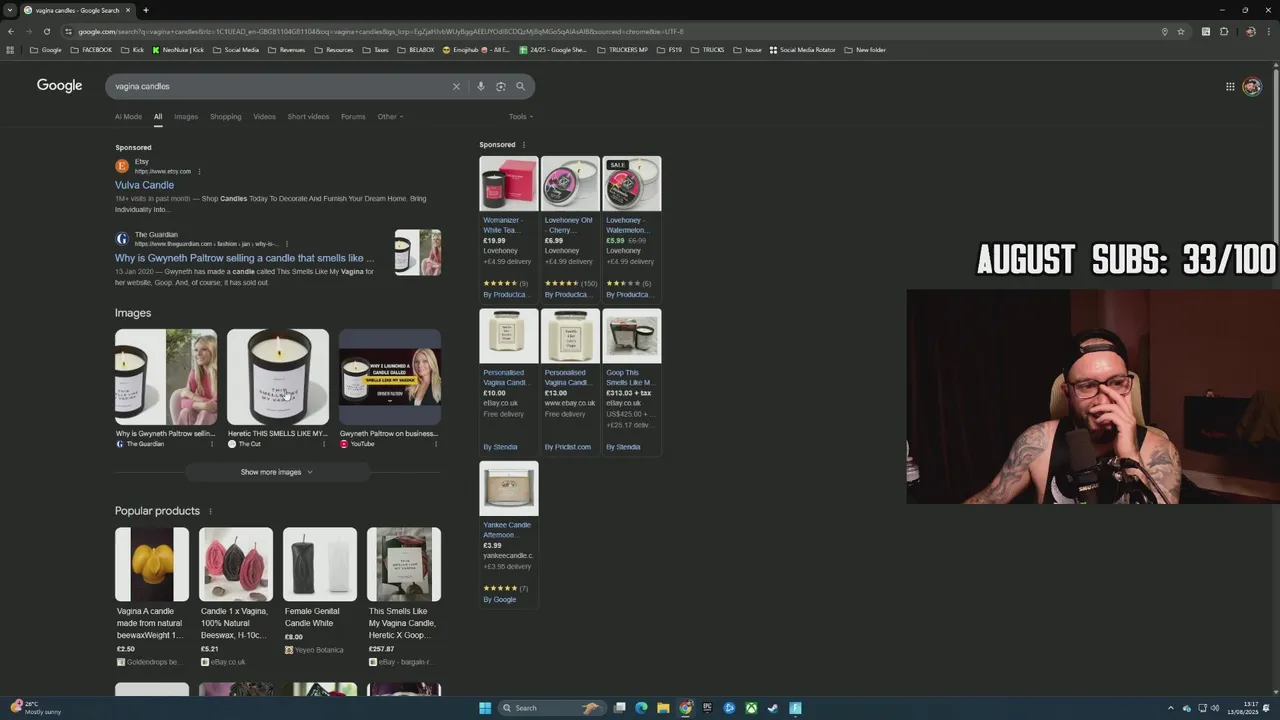Open the Kick bookmark folder

132,50
